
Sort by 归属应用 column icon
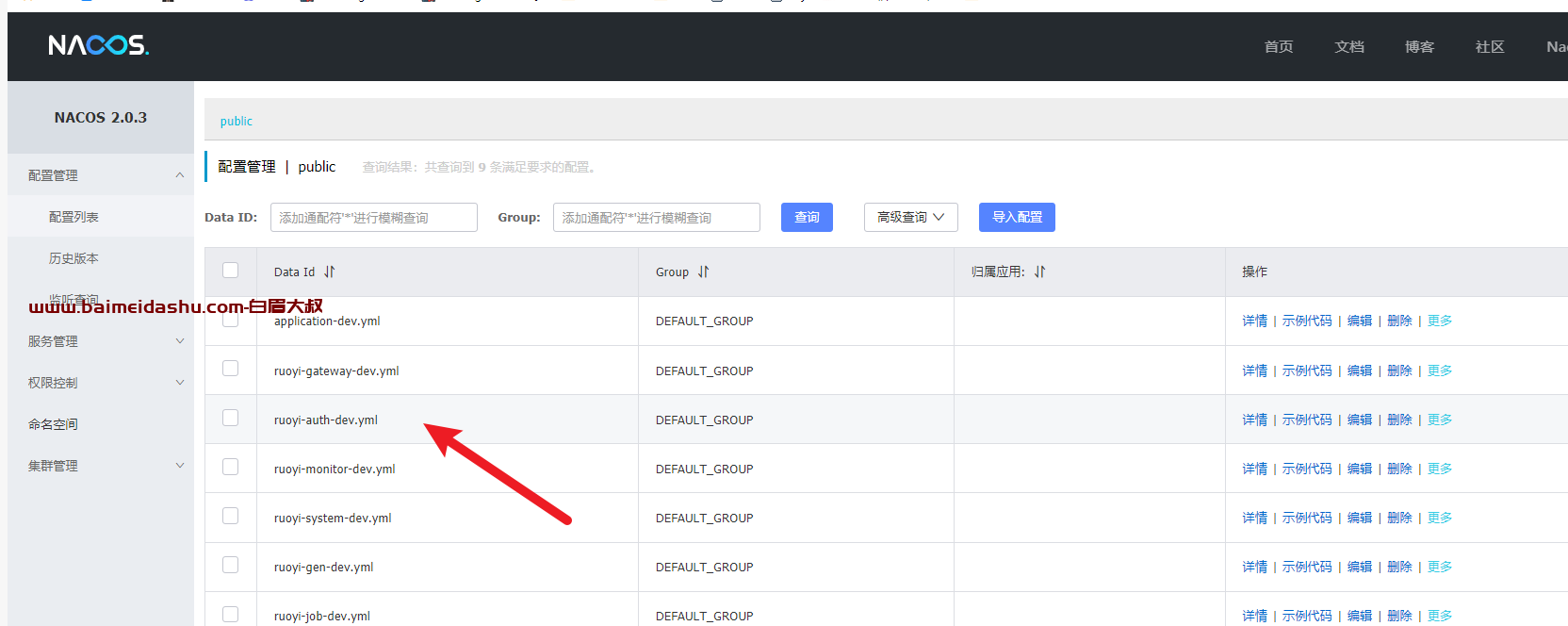click(x=1039, y=272)
